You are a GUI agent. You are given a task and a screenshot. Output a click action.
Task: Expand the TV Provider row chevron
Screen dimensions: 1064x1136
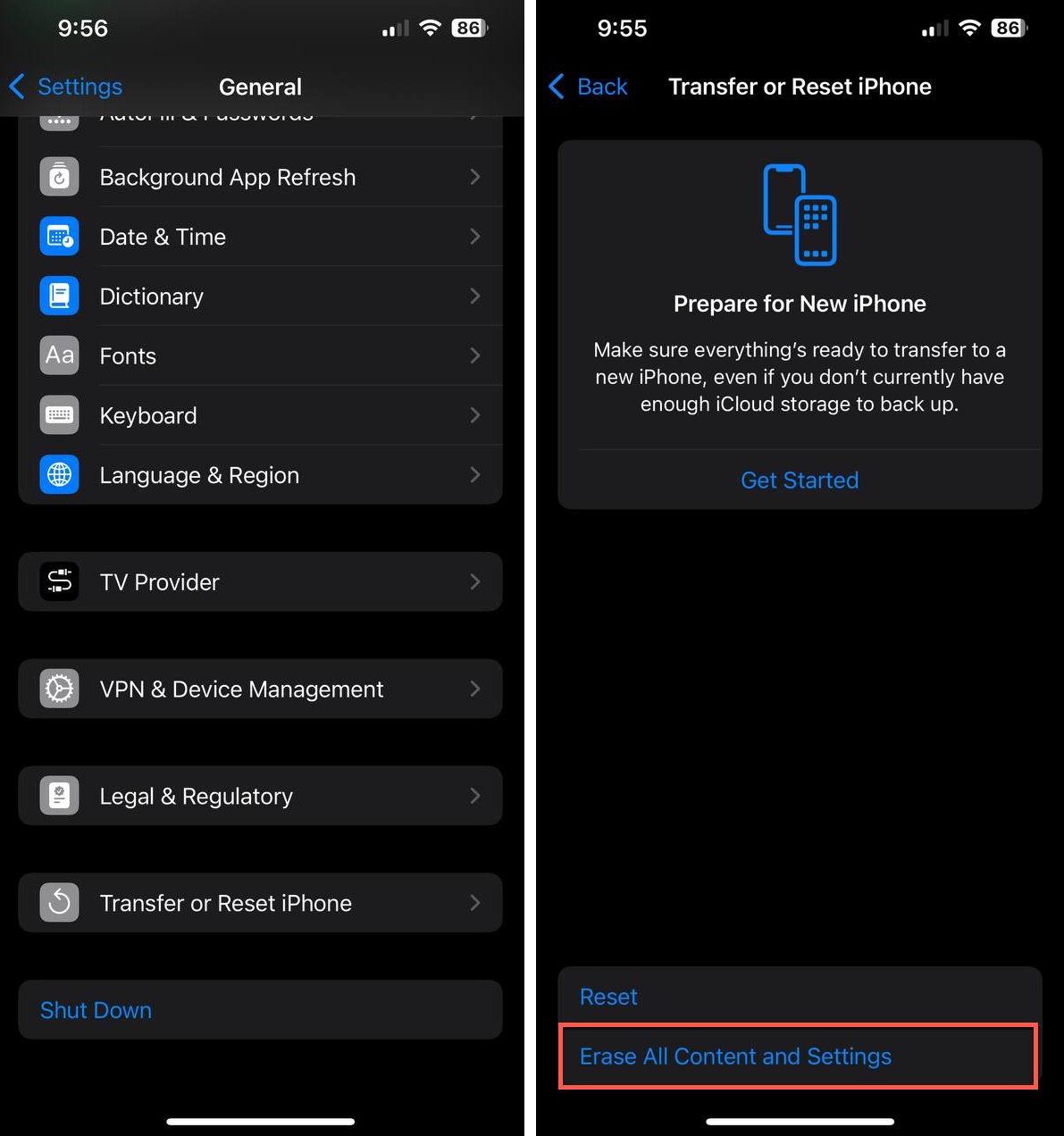point(475,581)
